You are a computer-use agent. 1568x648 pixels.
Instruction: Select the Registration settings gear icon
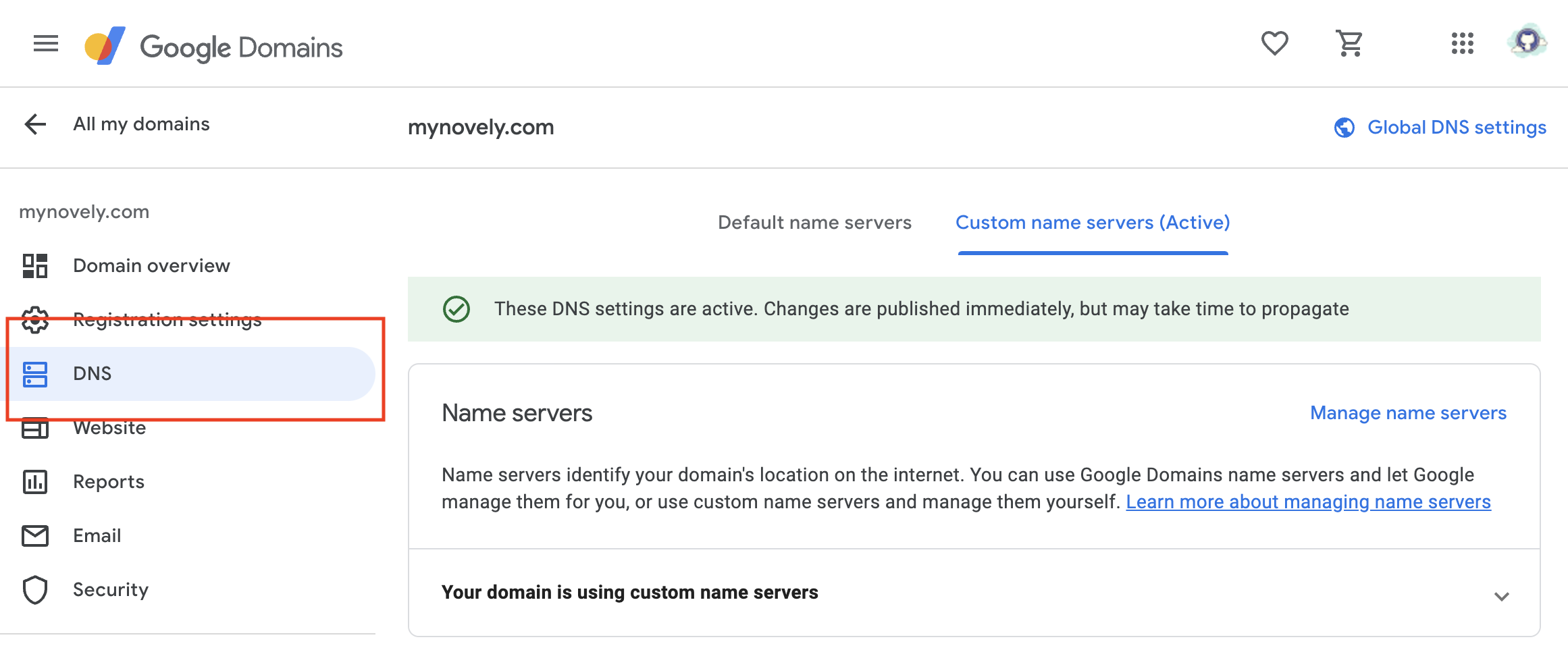[x=34, y=320]
